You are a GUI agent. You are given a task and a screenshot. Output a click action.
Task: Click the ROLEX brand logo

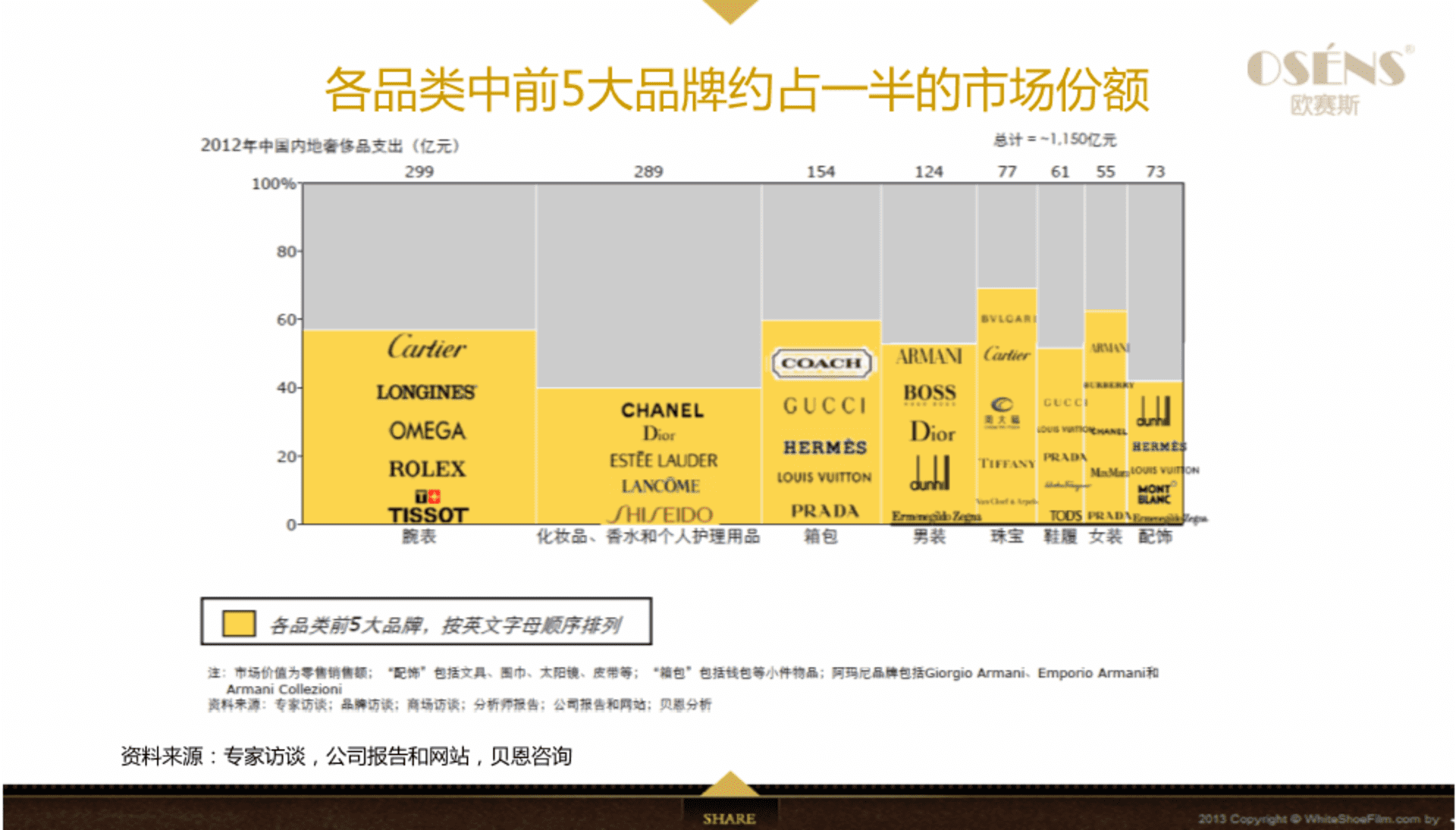pyautogui.click(x=427, y=468)
